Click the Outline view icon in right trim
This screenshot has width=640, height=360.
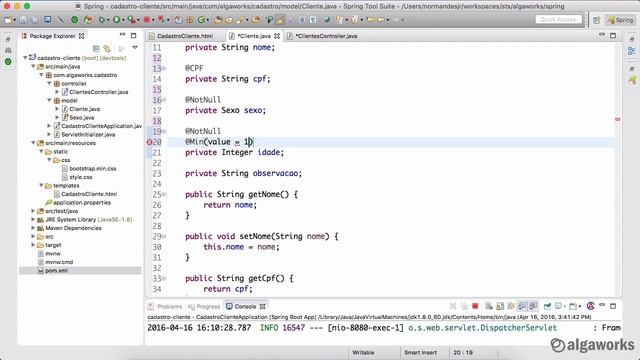coord(632,51)
